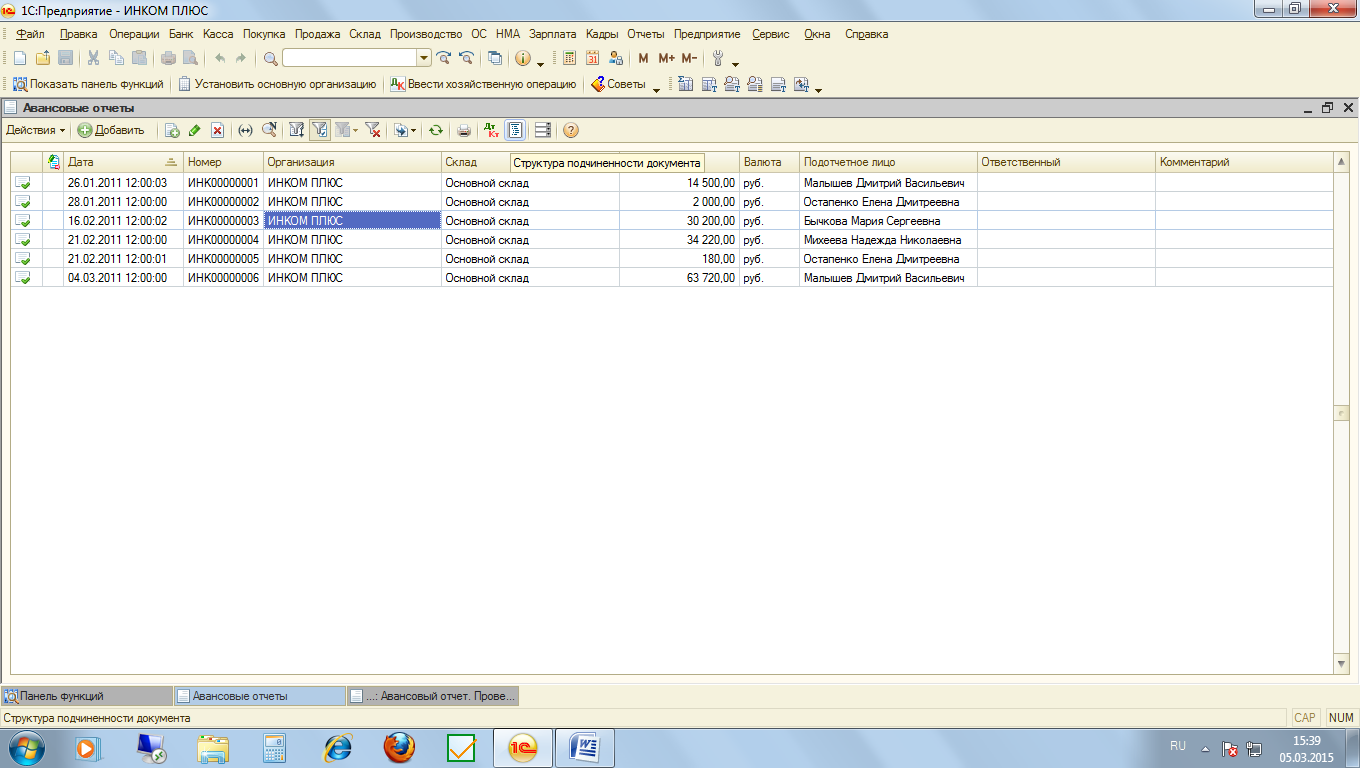Click the M memory button
This screenshot has height=768, width=1360.
[643, 58]
